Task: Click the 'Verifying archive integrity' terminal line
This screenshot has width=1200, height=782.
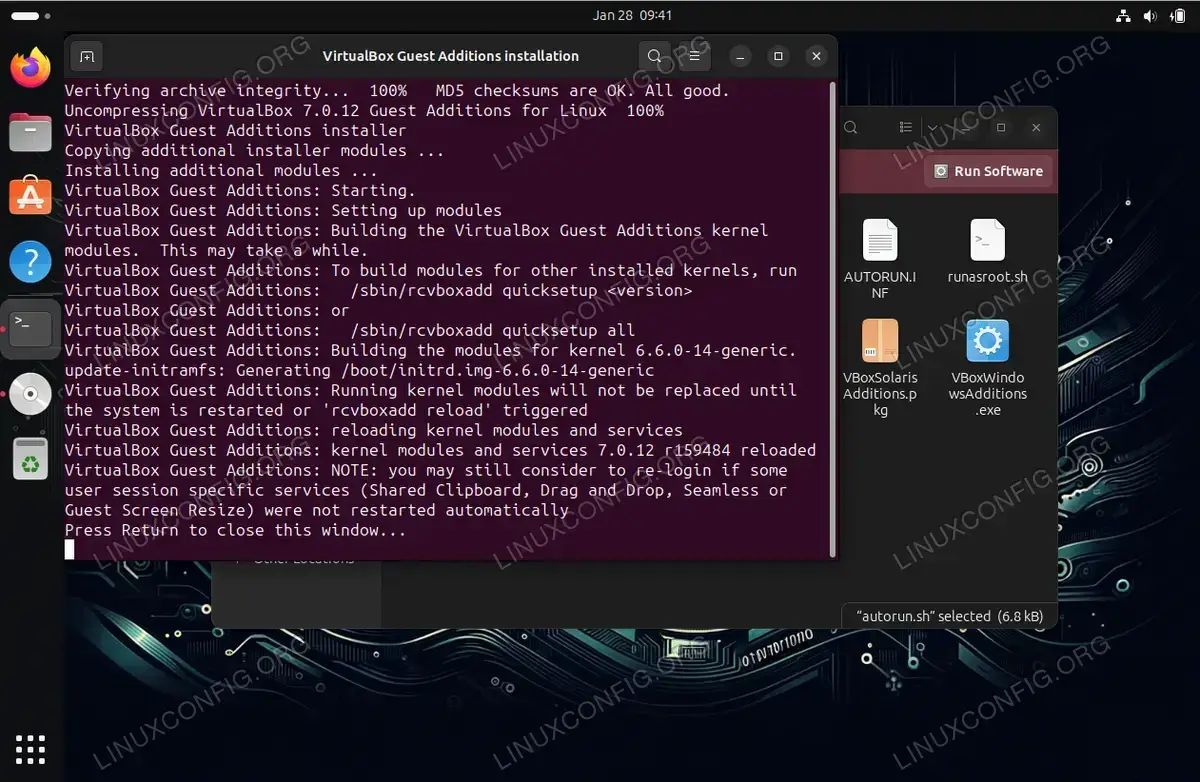Action: 397,90
